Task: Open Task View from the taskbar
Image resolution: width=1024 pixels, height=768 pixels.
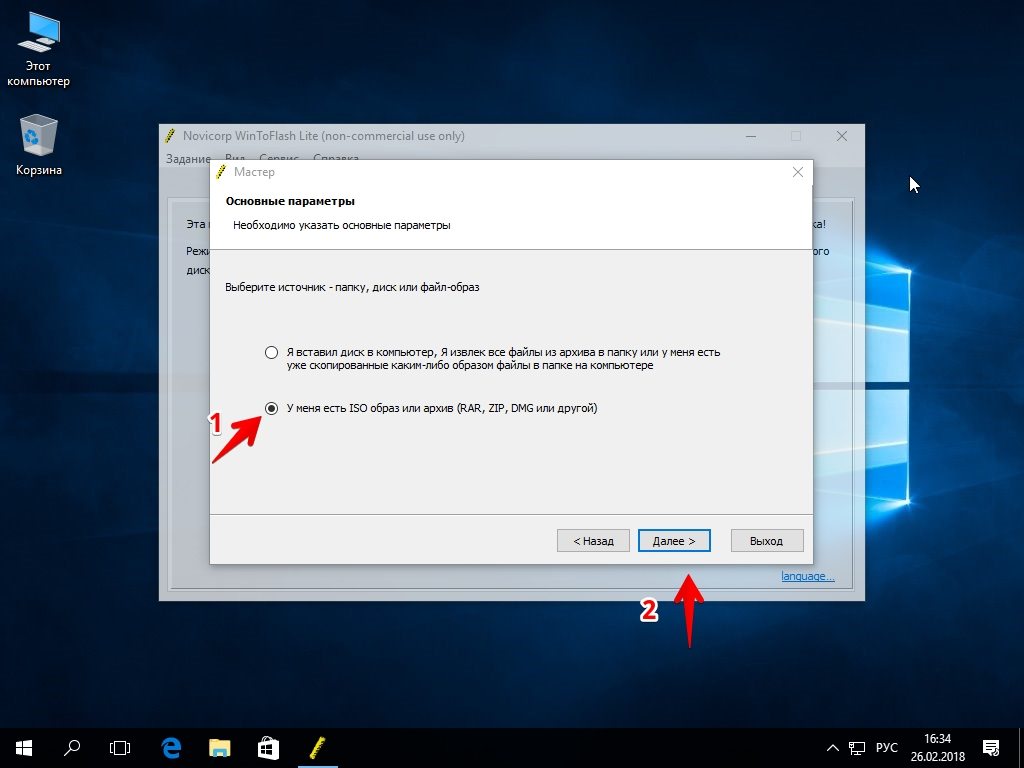Action: click(120, 748)
